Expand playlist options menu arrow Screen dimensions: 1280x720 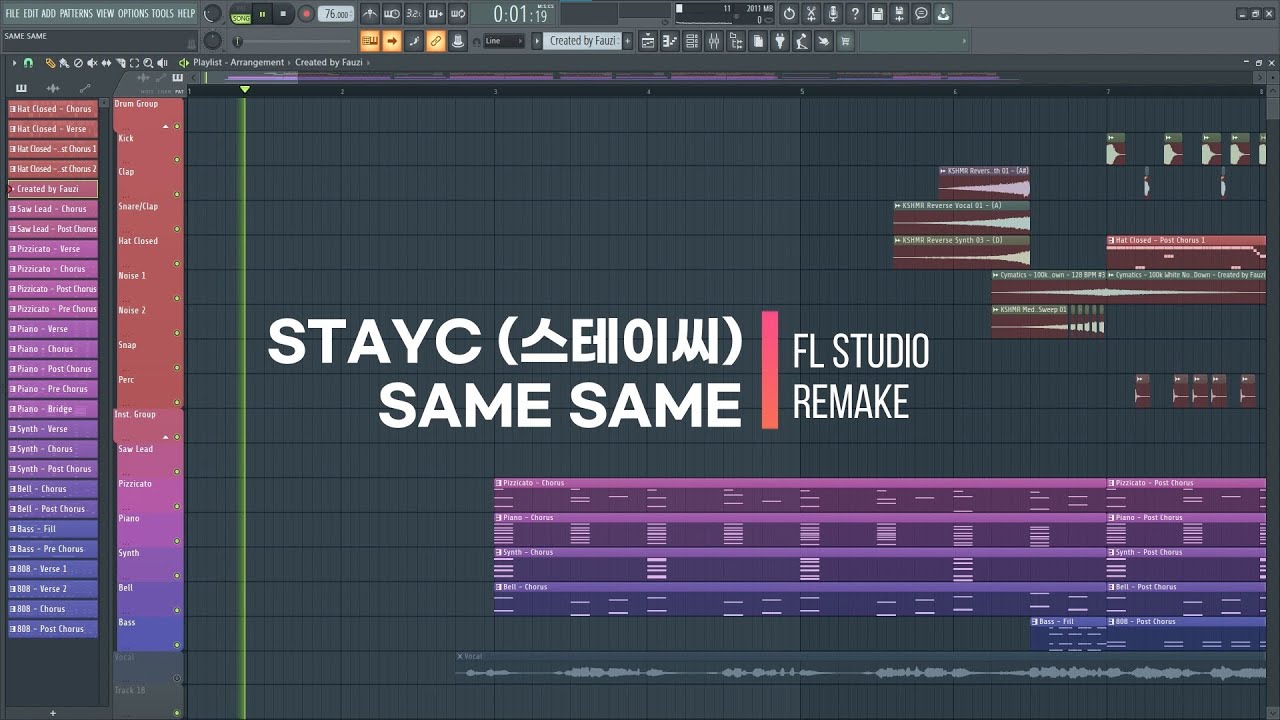click(14, 63)
